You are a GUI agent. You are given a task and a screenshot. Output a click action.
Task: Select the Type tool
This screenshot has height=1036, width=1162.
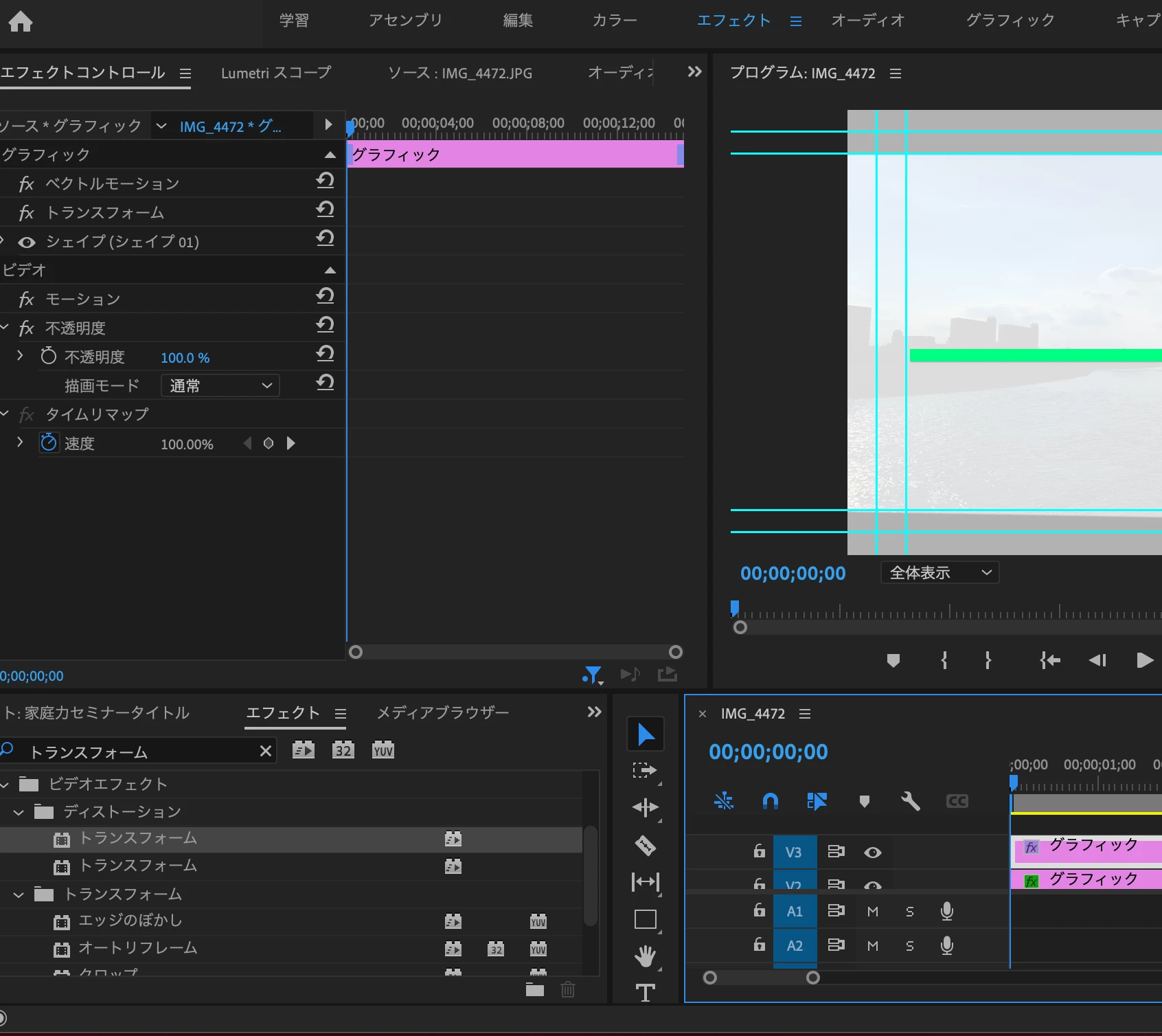coord(646,992)
